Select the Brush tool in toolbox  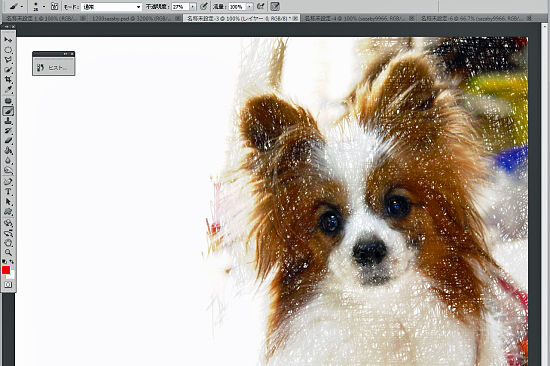[x=8, y=111]
